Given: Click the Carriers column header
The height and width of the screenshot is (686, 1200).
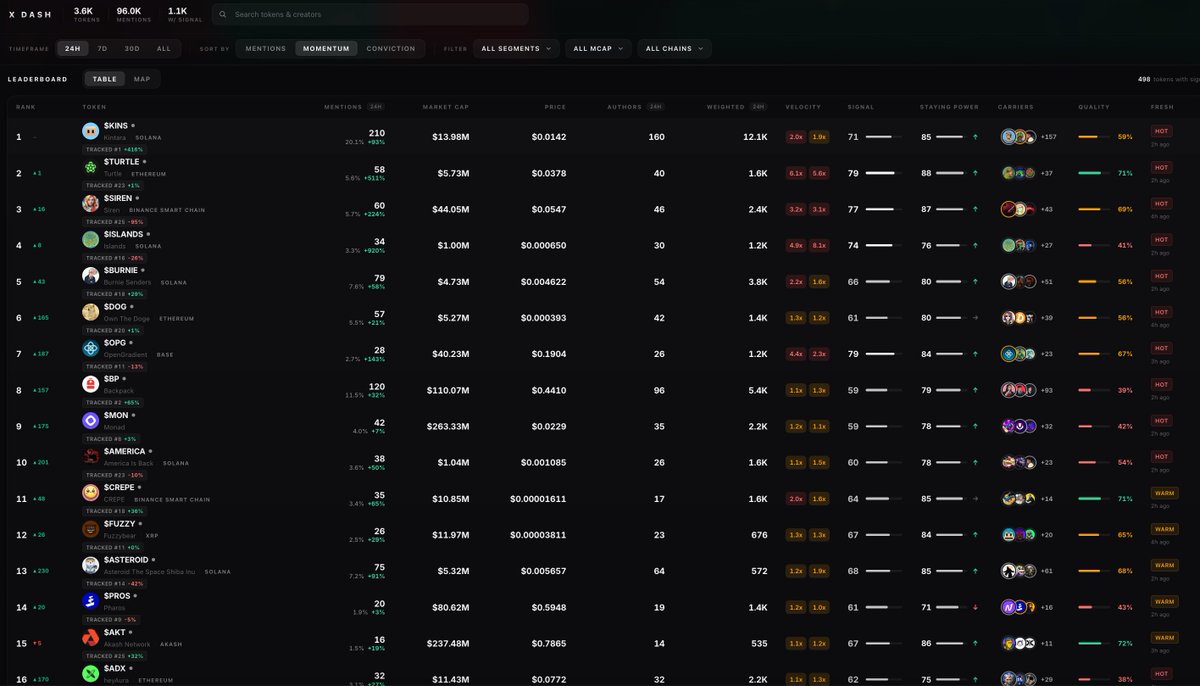Looking at the screenshot, I should [1016, 106].
